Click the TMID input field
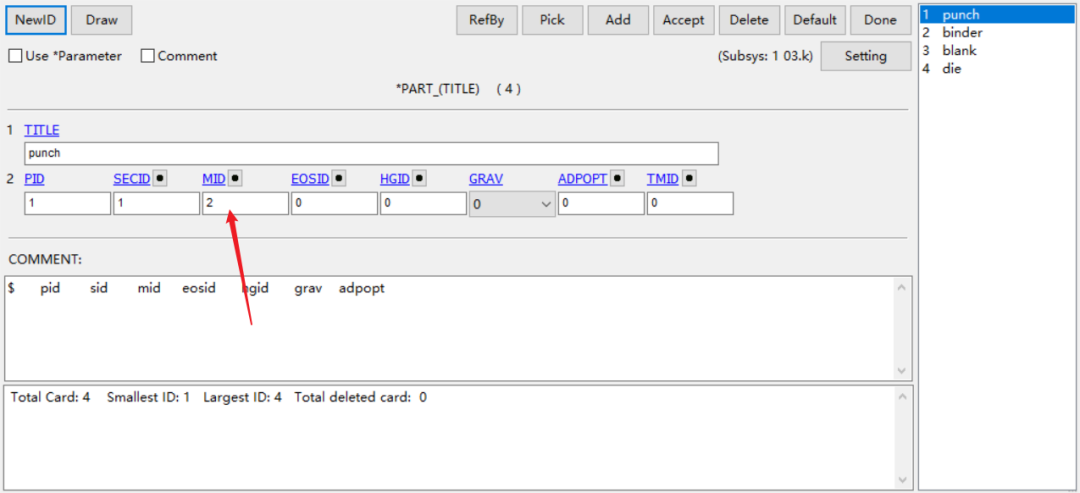The width and height of the screenshot is (1080, 493). [x=690, y=203]
